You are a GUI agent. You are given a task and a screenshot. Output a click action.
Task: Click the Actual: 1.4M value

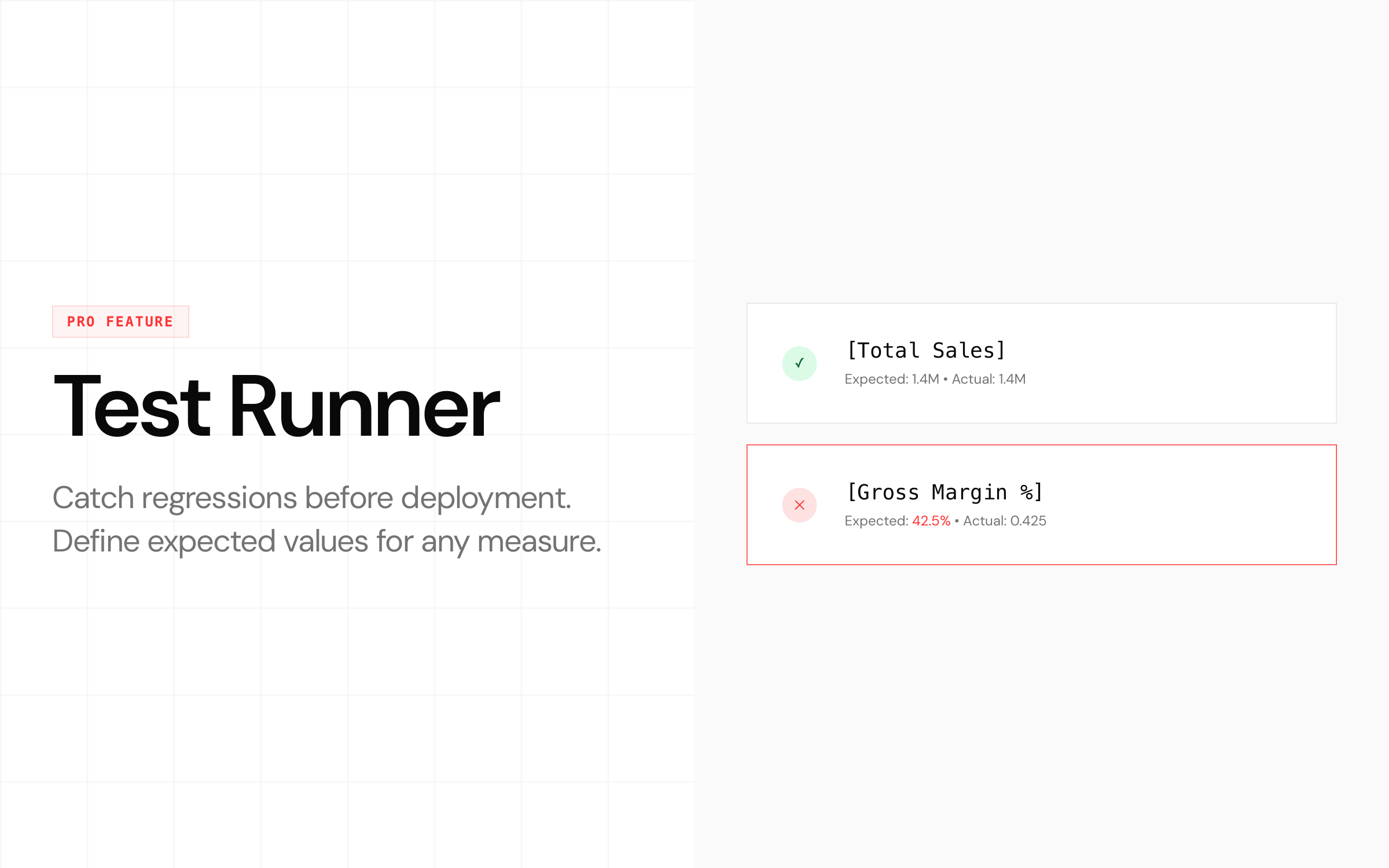pyautogui.click(x=989, y=379)
